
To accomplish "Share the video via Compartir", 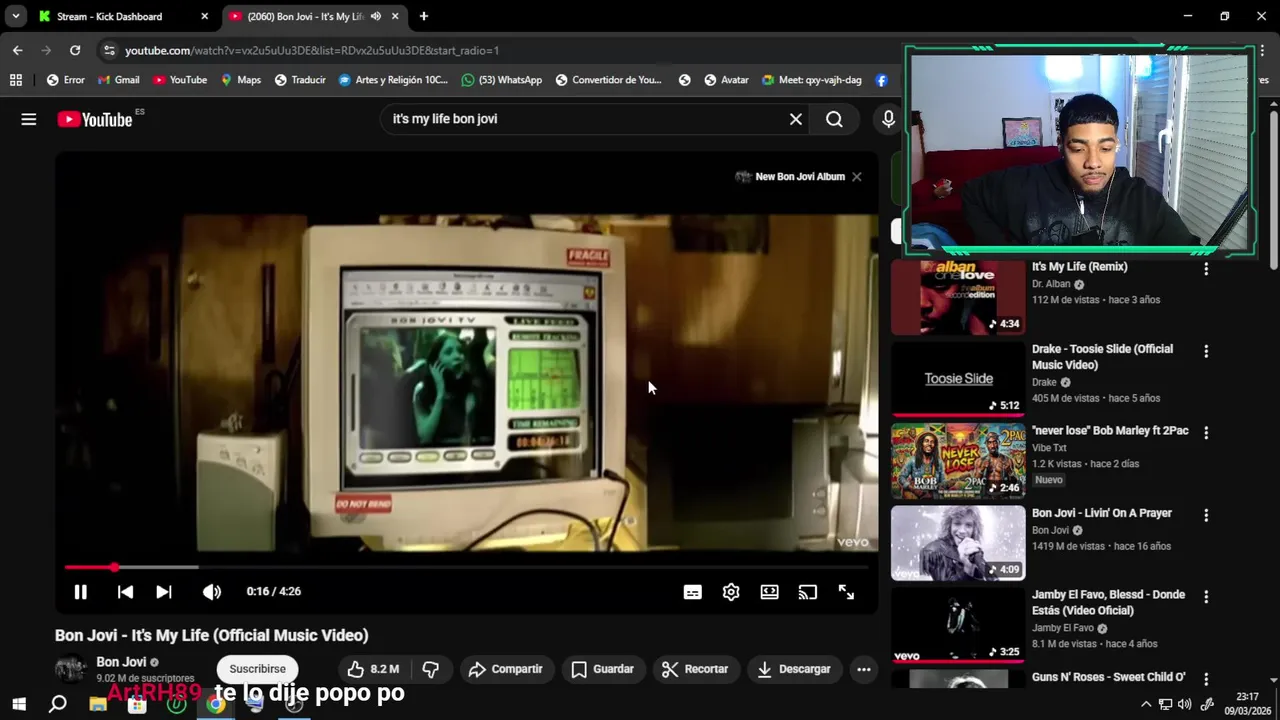I will 505,669.
